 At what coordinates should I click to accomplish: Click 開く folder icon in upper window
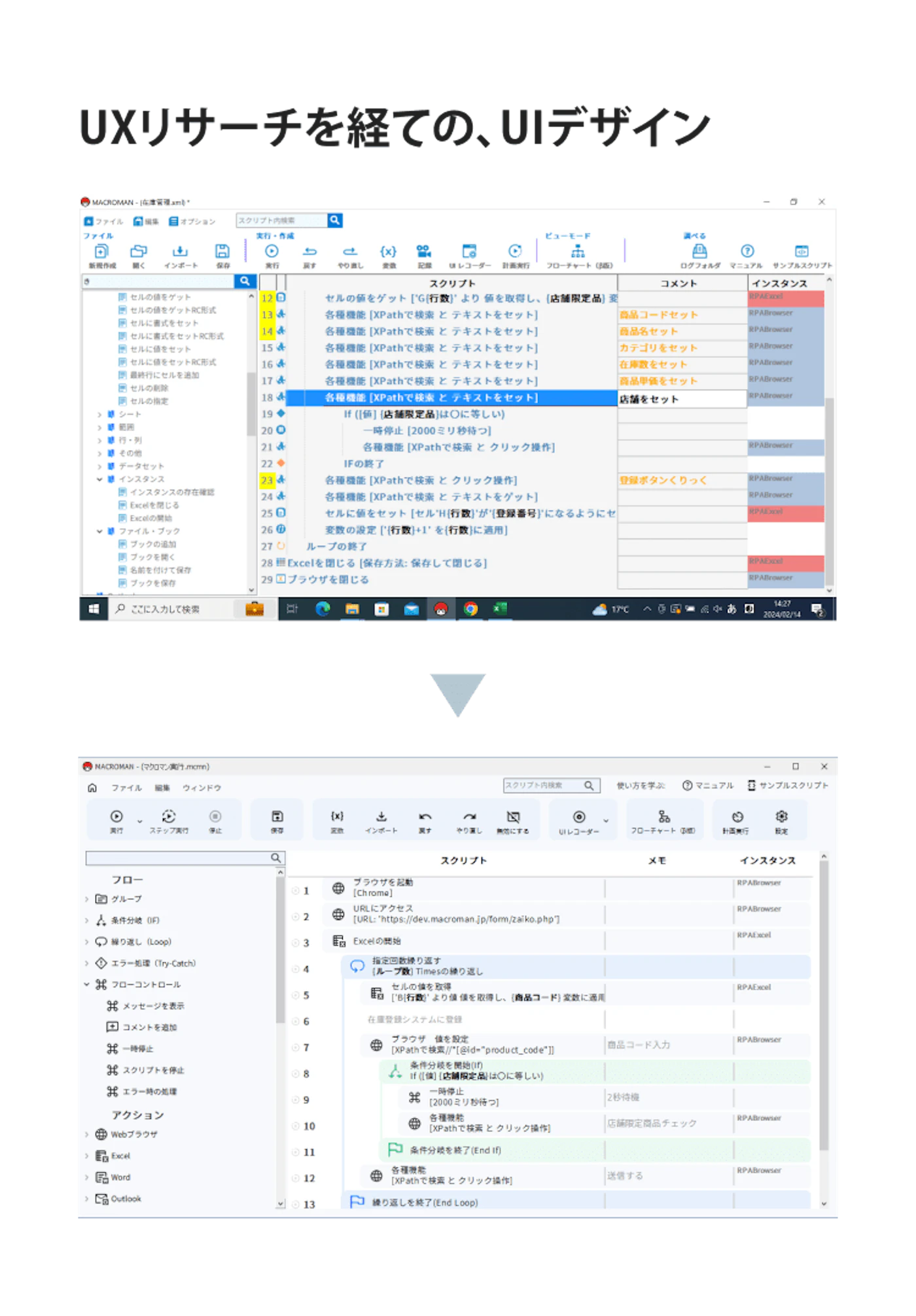[139, 251]
